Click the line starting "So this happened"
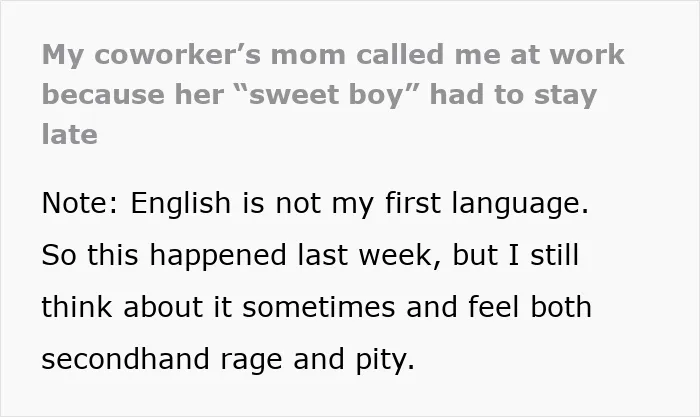Image resolution: width=700 pixels, height=417 pixels. coord(310,255)
